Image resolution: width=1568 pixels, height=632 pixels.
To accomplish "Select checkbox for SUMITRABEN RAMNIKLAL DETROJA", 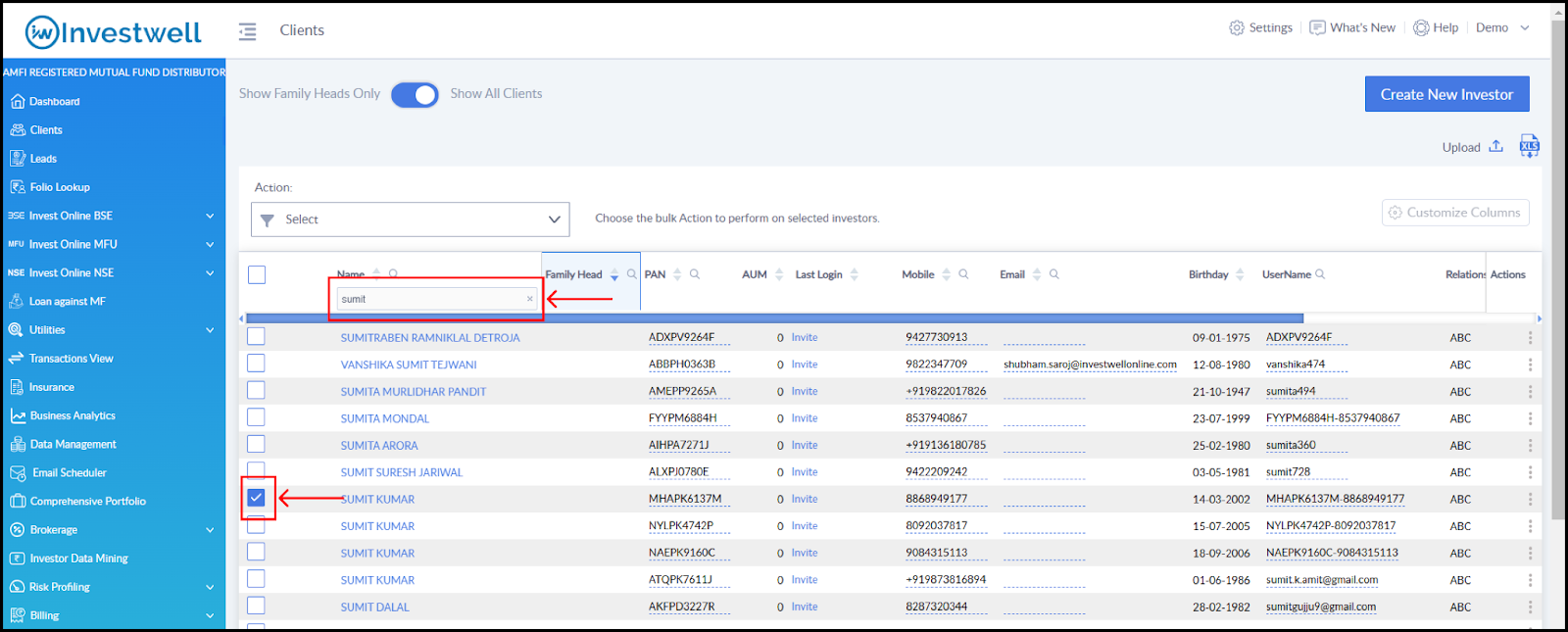I will tap(256, 336).
